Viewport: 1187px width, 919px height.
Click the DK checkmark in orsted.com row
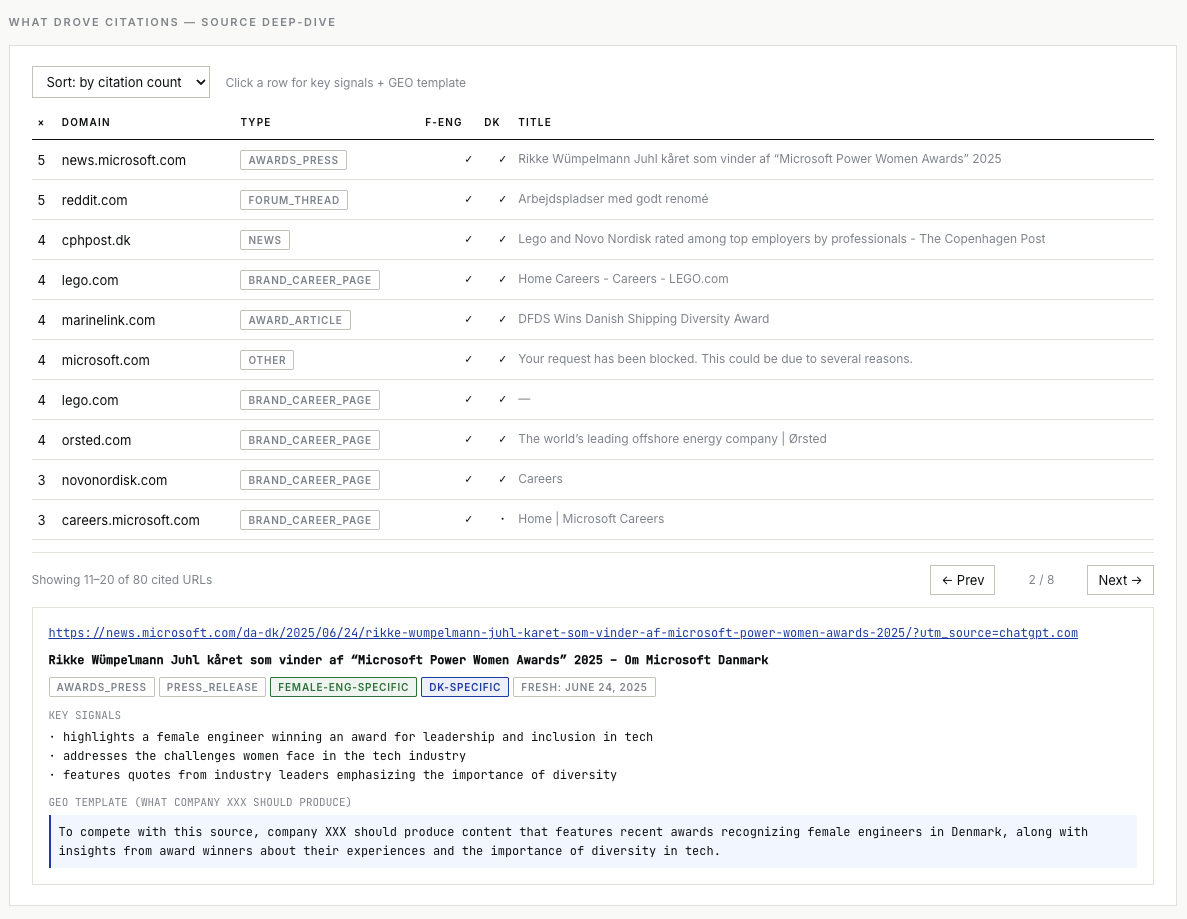pyautogui.click(x=502, y=439)
